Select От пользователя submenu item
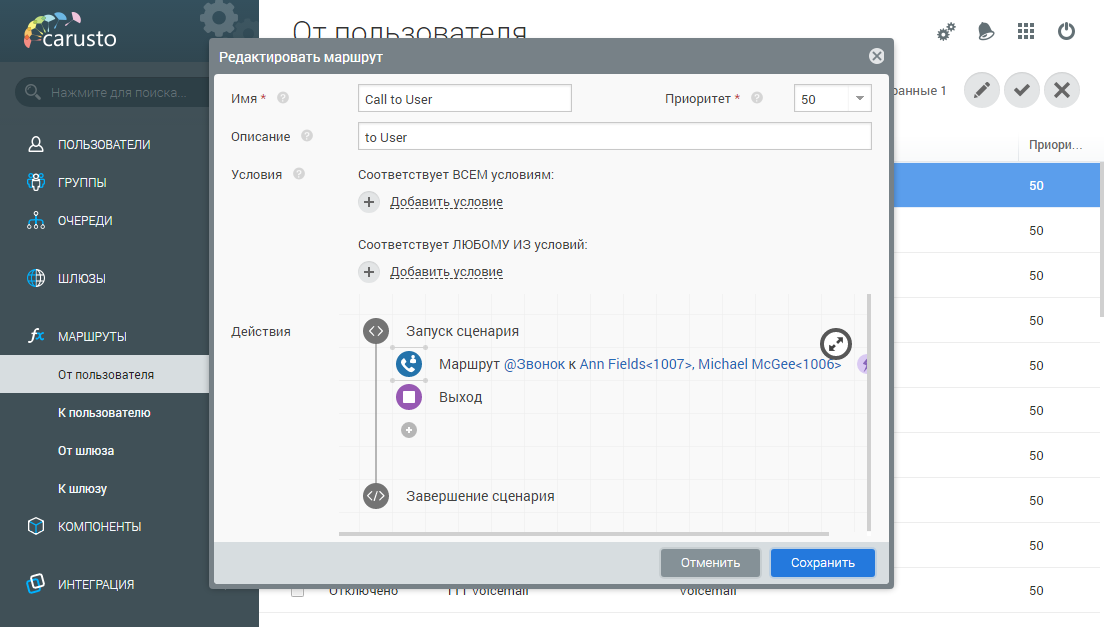The image size is (1104, 627). [x=104, y=374]
